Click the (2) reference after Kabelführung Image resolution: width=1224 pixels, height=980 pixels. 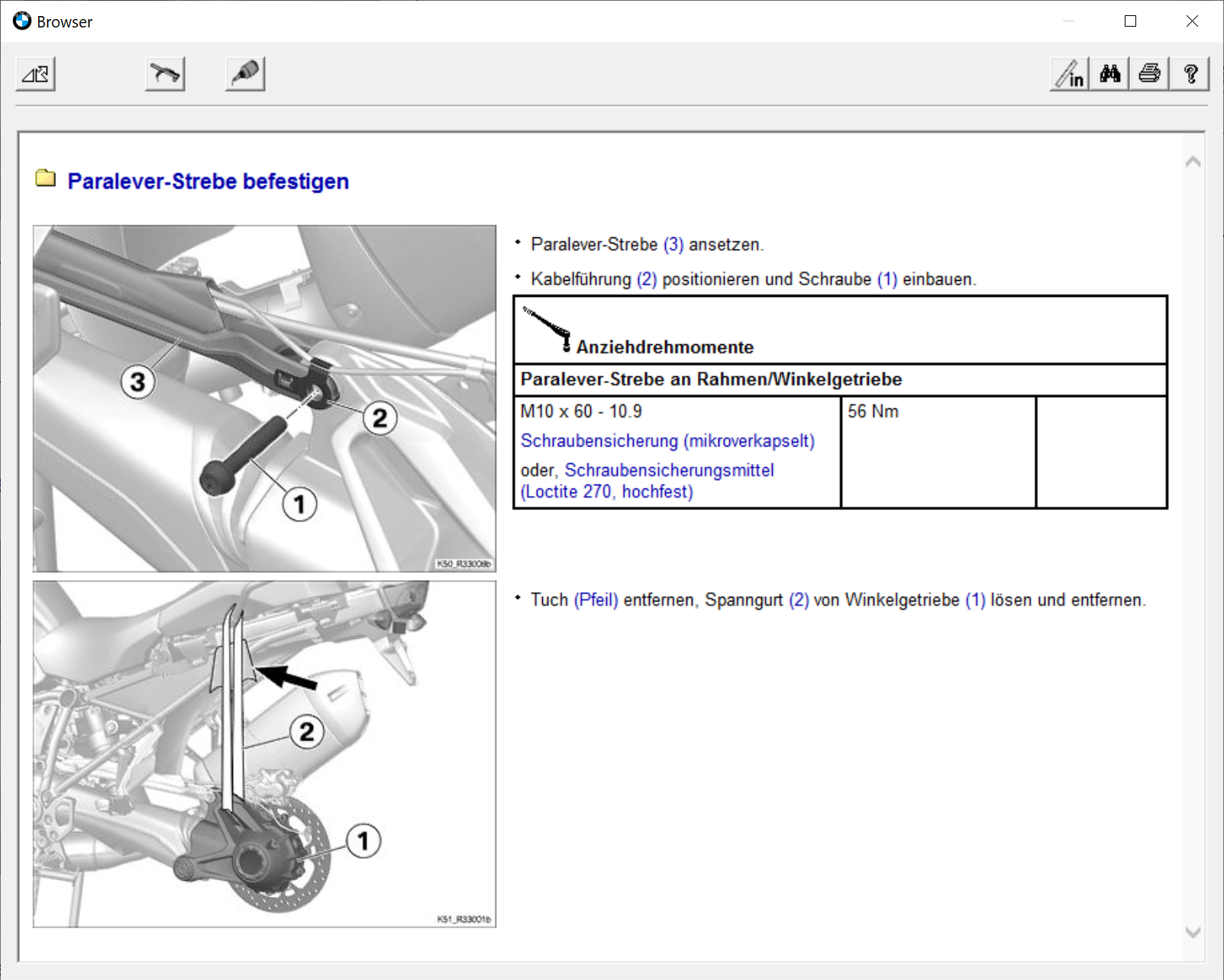(x=646, y=279)
